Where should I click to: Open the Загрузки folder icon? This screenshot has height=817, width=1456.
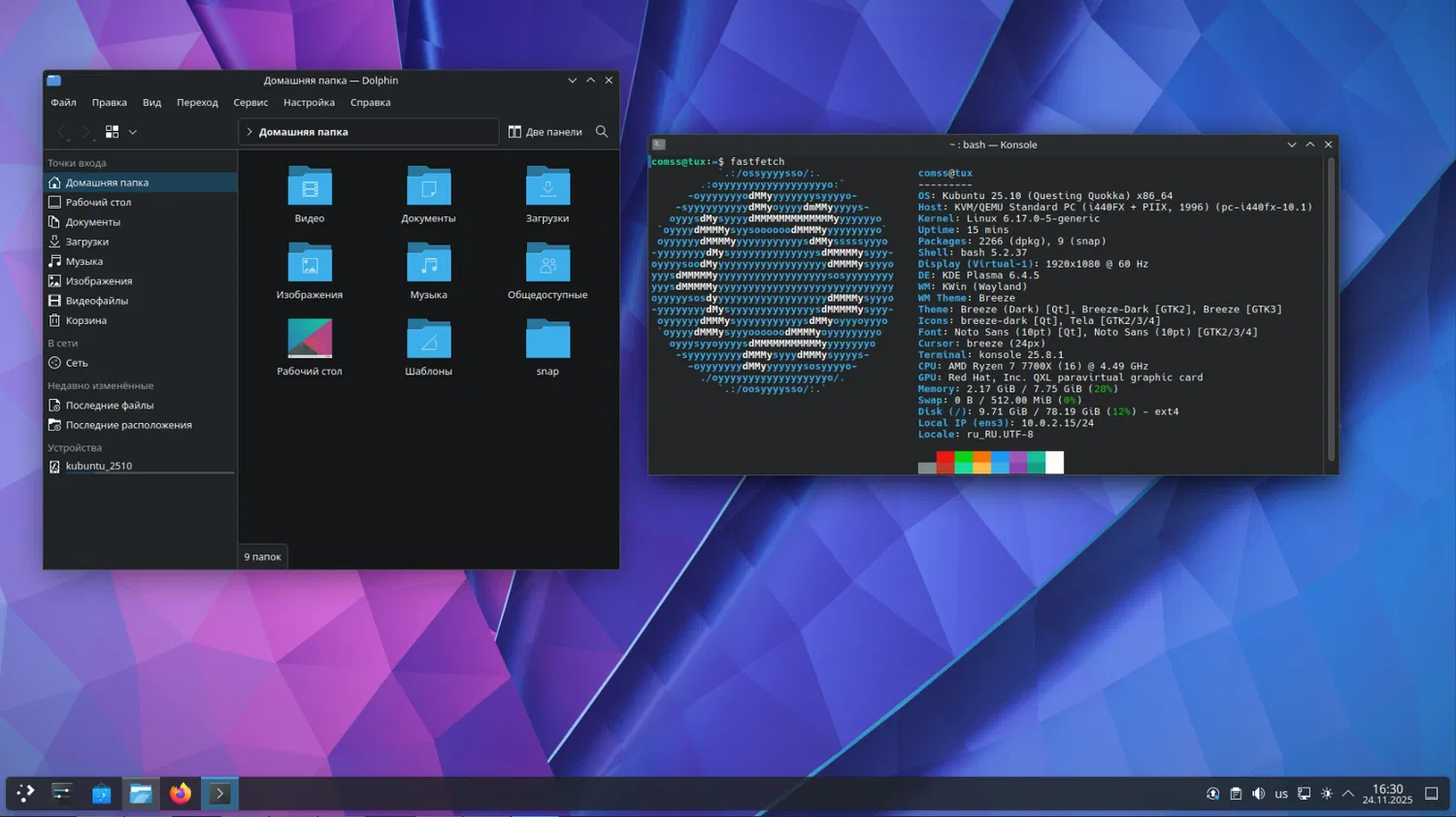click(x=547, y=186)
